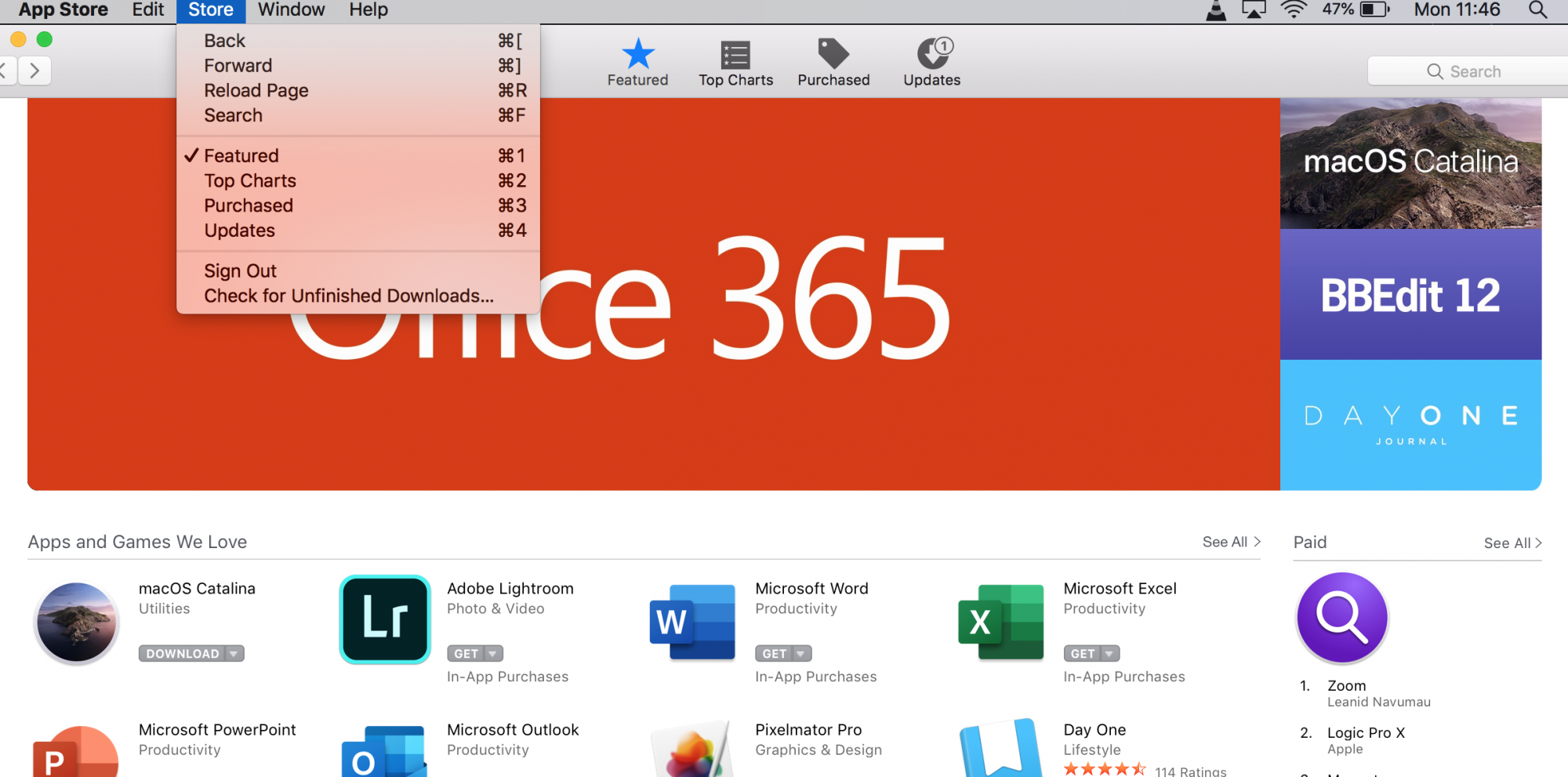Click the green zoom window button

45,39
